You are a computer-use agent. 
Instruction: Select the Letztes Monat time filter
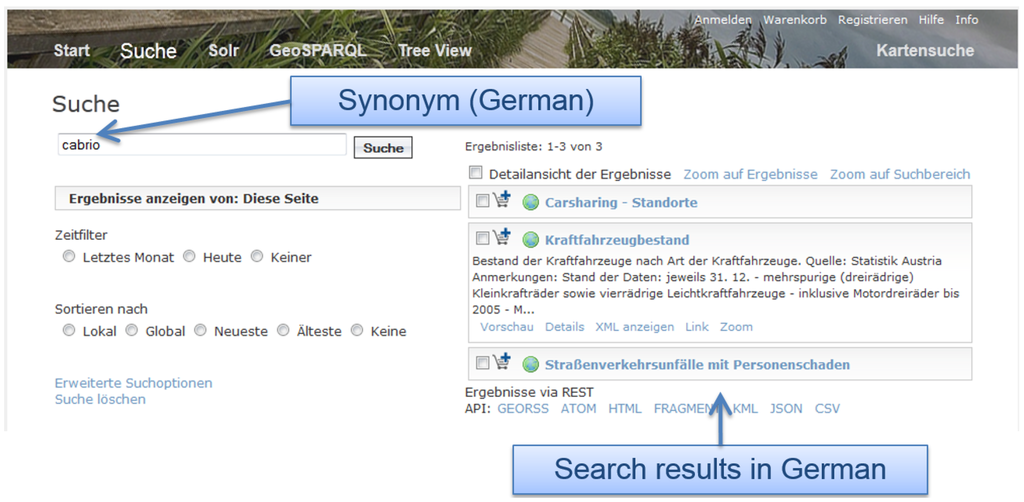(x=68, y=257)
